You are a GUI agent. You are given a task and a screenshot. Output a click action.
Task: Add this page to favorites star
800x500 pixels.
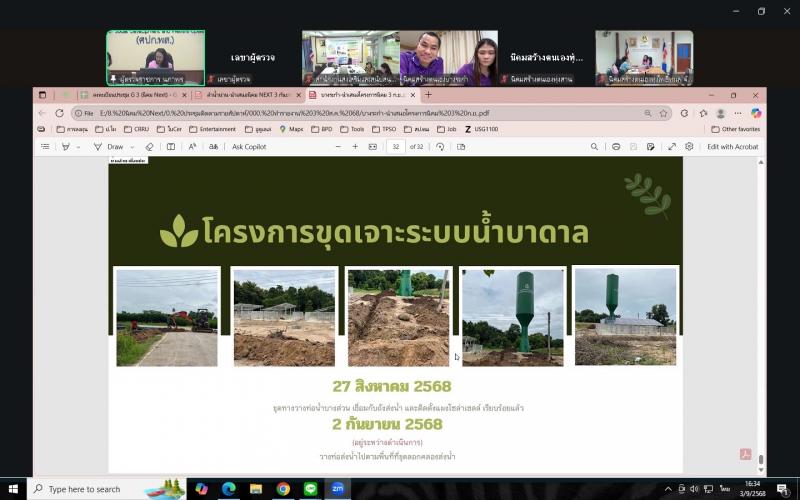coord(663,113)
